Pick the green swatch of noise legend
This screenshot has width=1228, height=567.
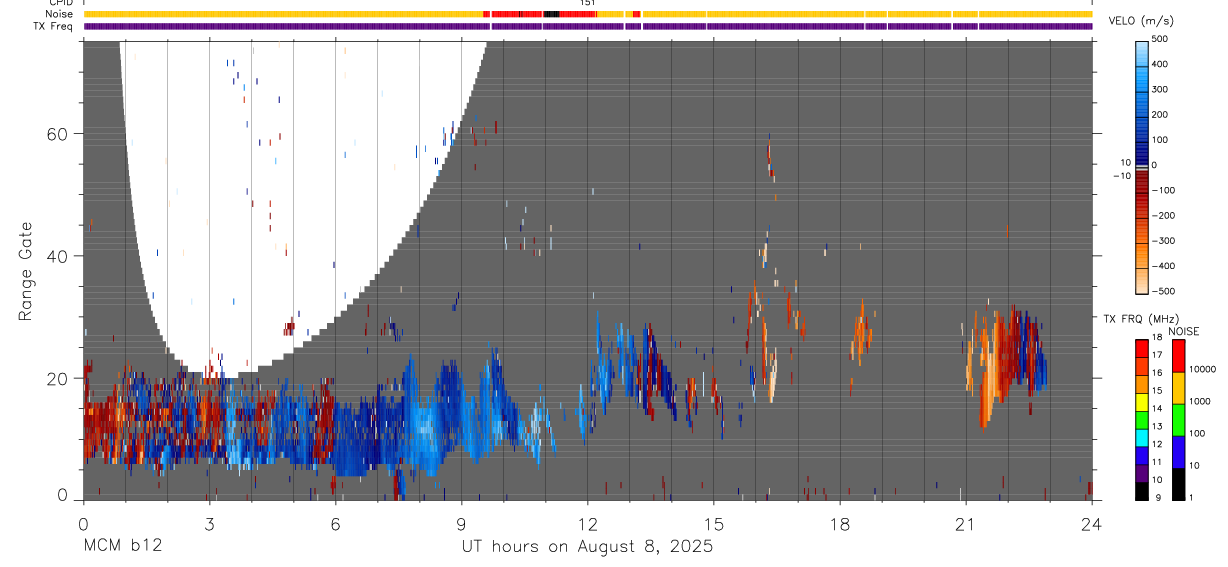coord(1179,419)
